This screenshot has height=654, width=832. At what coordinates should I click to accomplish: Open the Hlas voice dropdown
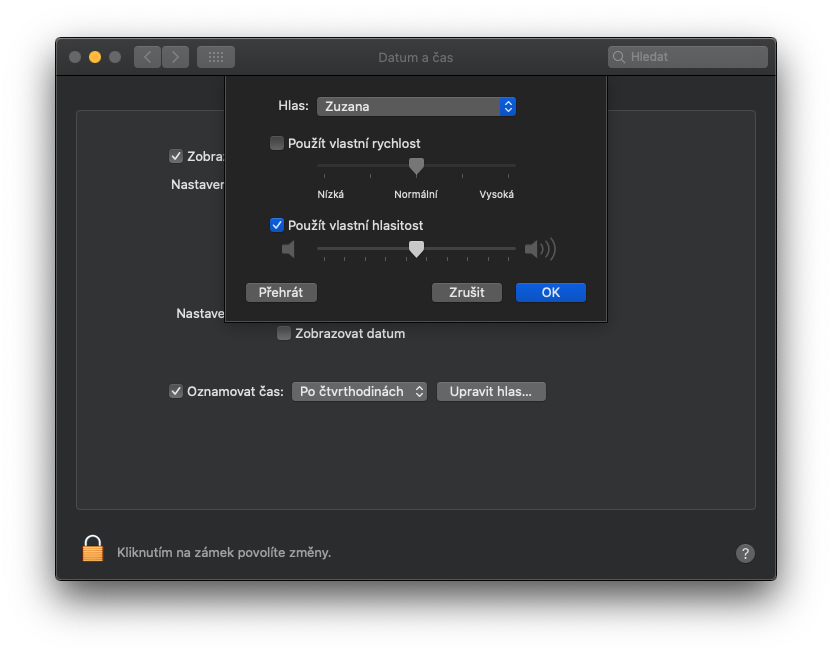click(416, 106)
